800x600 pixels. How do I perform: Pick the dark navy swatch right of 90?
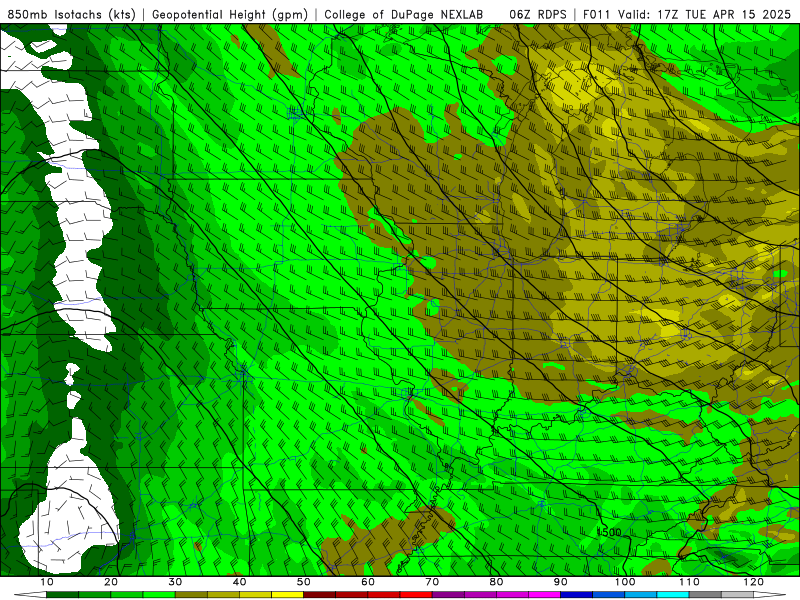577,595
